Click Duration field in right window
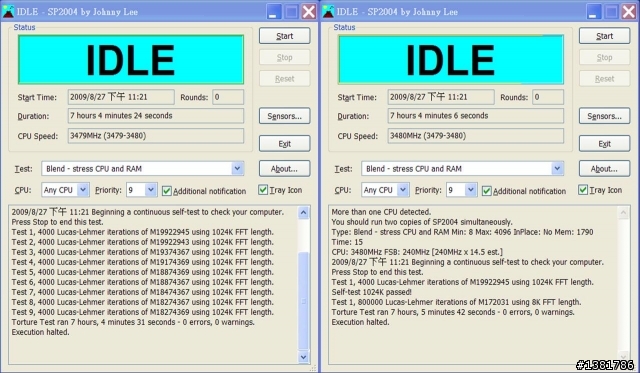The width and height of the screenshot is (640, 373). pos(476,116)
